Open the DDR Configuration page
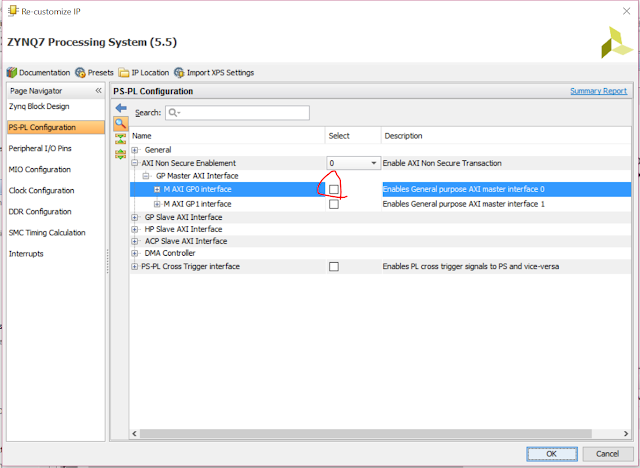 click(x=40, y=212)
